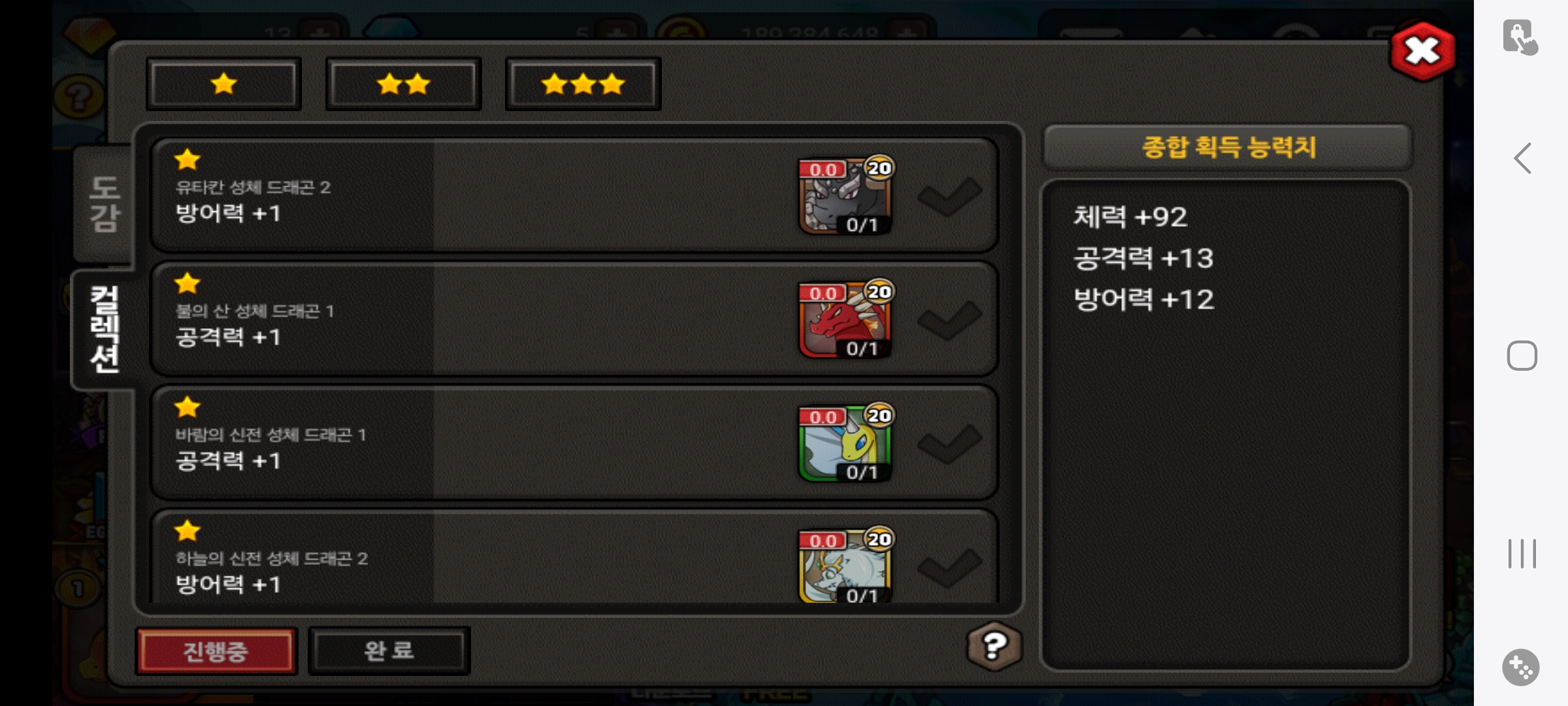
Task: Tap the white Sky Temple dragon card icon
Action: coord(845,565)
